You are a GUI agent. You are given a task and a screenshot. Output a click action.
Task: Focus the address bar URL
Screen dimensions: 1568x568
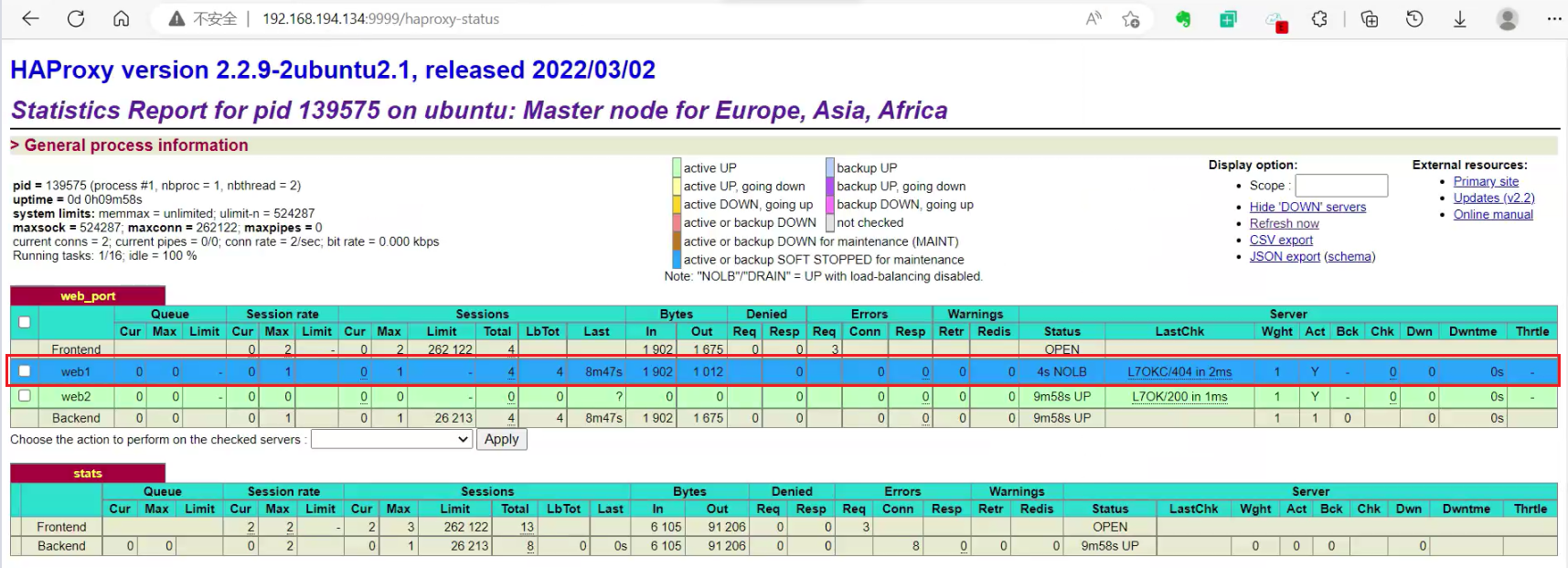point(381,18)
